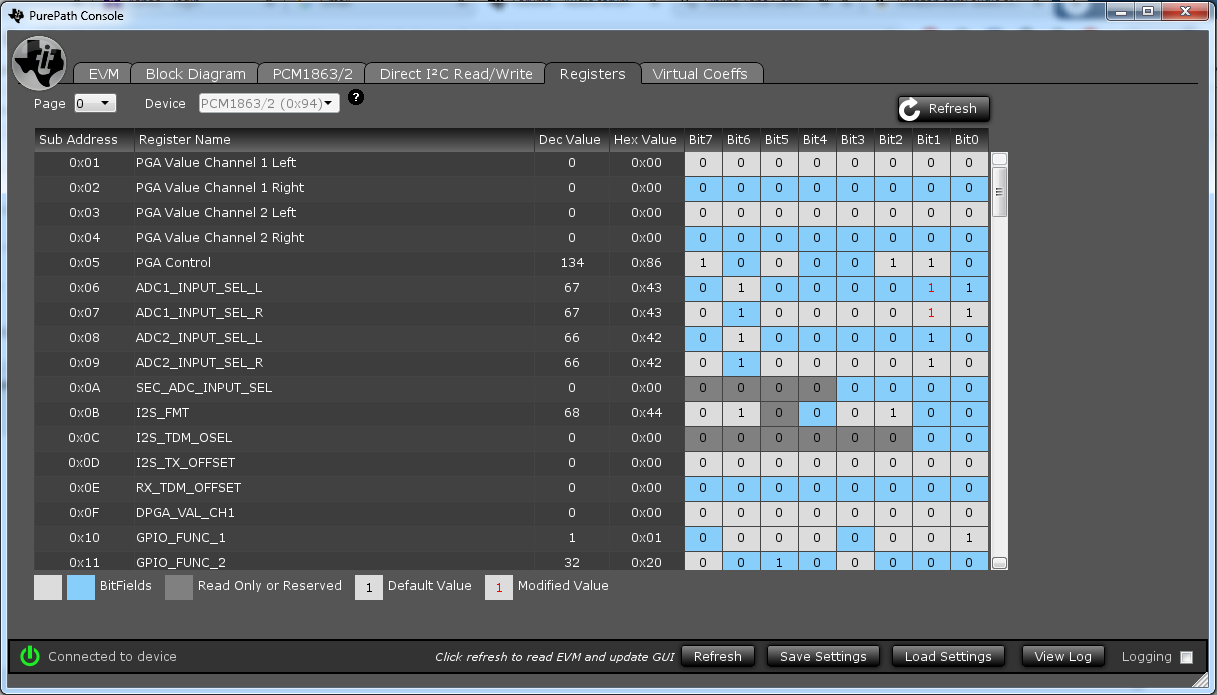Click the scrollbar up arrow of register table
The image size is (1217, 695).
(999, 158)
